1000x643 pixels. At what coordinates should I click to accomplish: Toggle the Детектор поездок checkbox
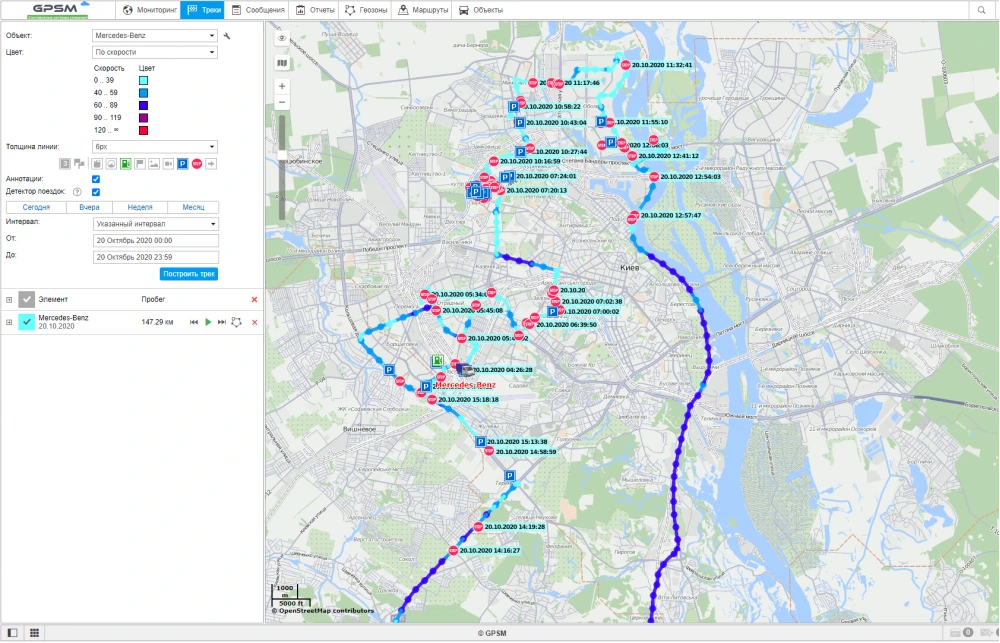[x=96, y=192]
